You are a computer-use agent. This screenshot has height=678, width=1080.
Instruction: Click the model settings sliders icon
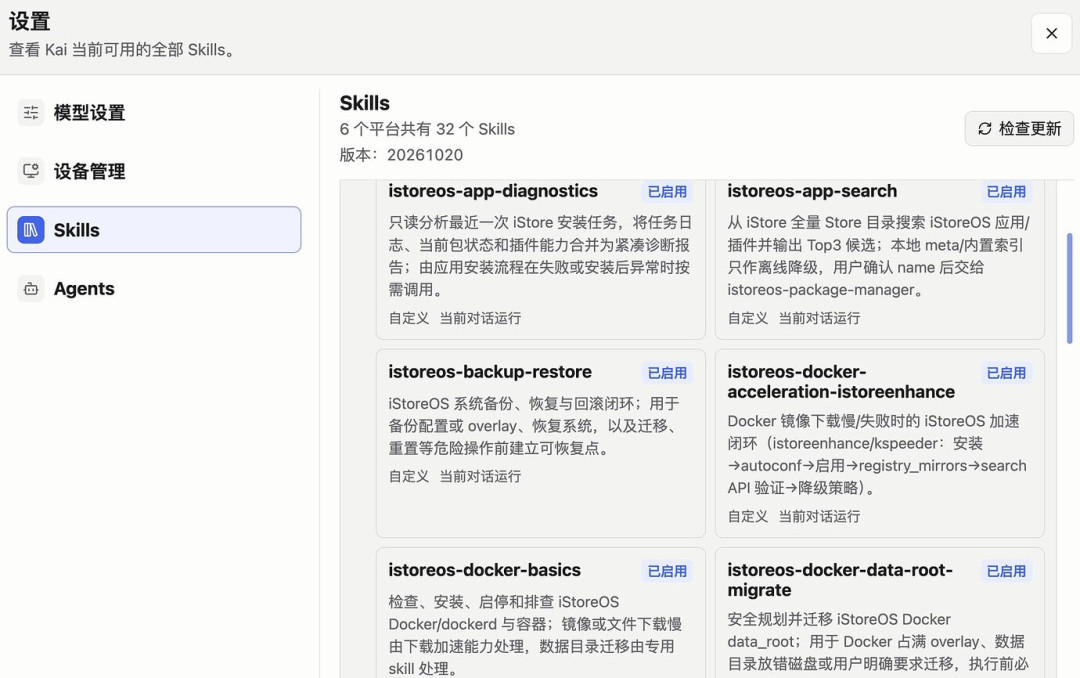tap(31, 112)
